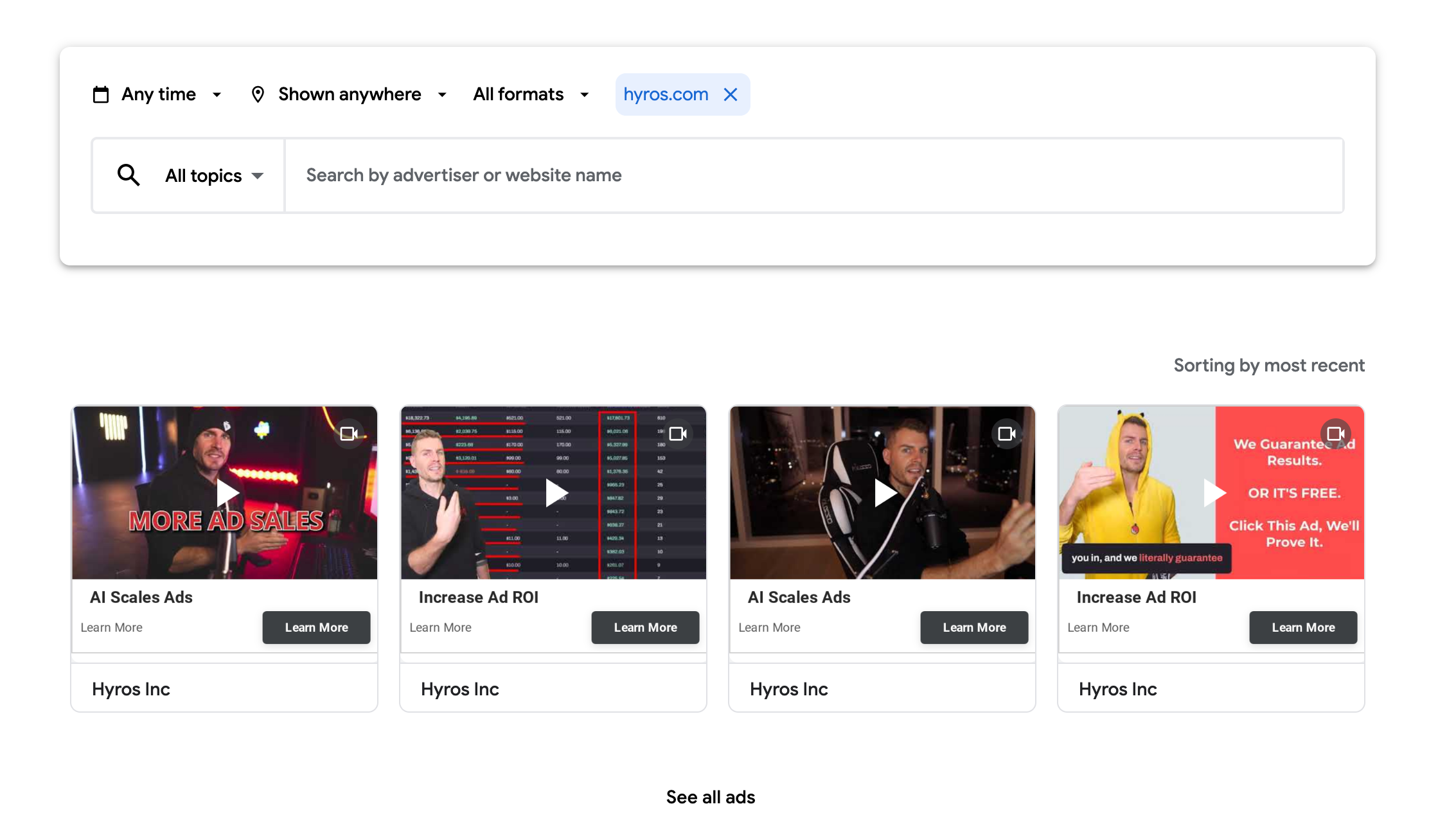Click the video camera icon on the yellow hoodie ad
Screen dimensions: 1456x838
click(x=1336, y=433)
